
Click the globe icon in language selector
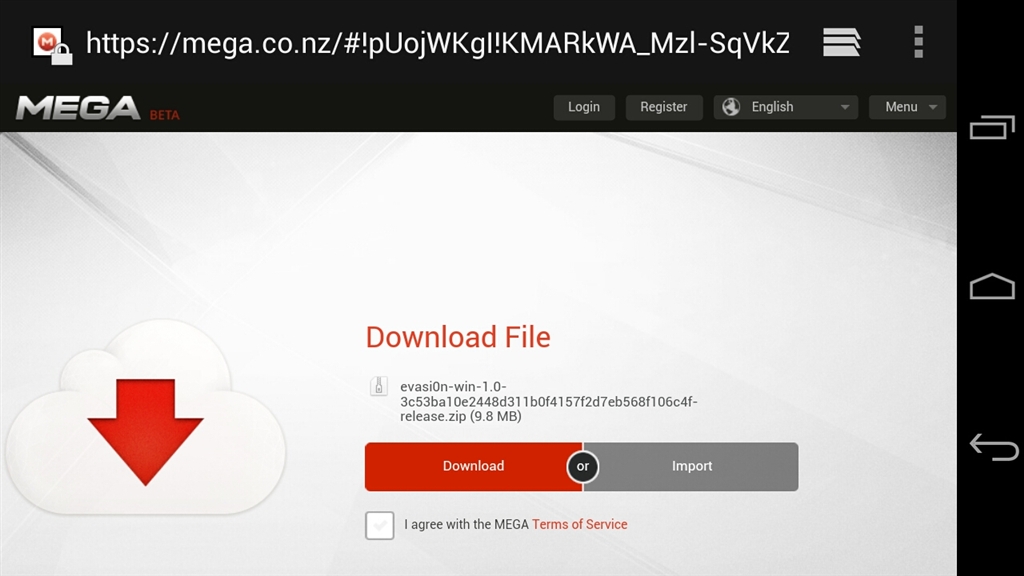click(731, 106)
